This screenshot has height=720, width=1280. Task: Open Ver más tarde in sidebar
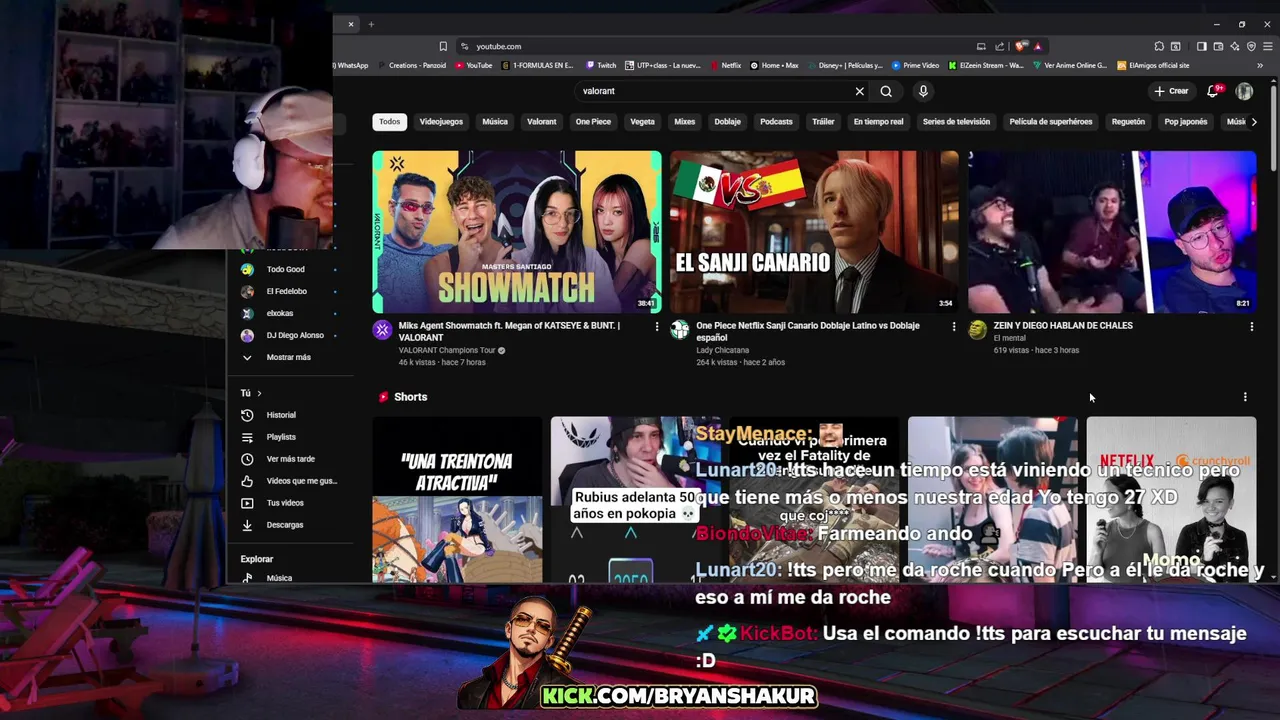click(x=290, y=459)
